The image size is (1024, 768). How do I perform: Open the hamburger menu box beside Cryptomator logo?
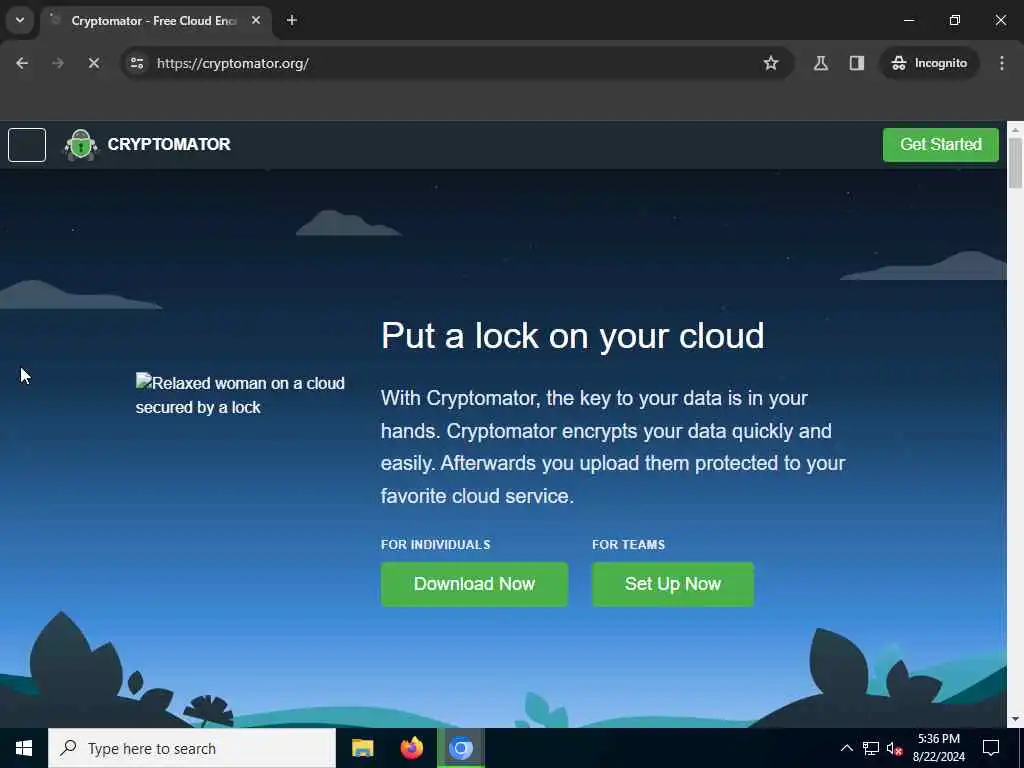click(27, 144)
